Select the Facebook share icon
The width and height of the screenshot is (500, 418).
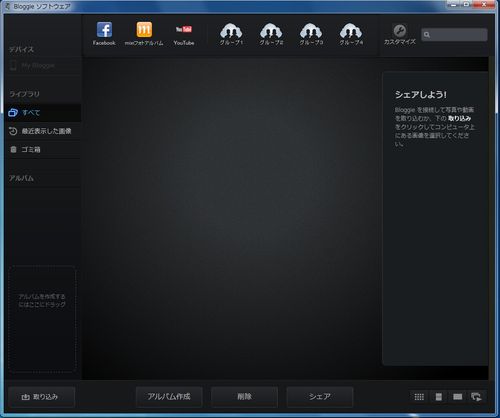coord(104,30)
